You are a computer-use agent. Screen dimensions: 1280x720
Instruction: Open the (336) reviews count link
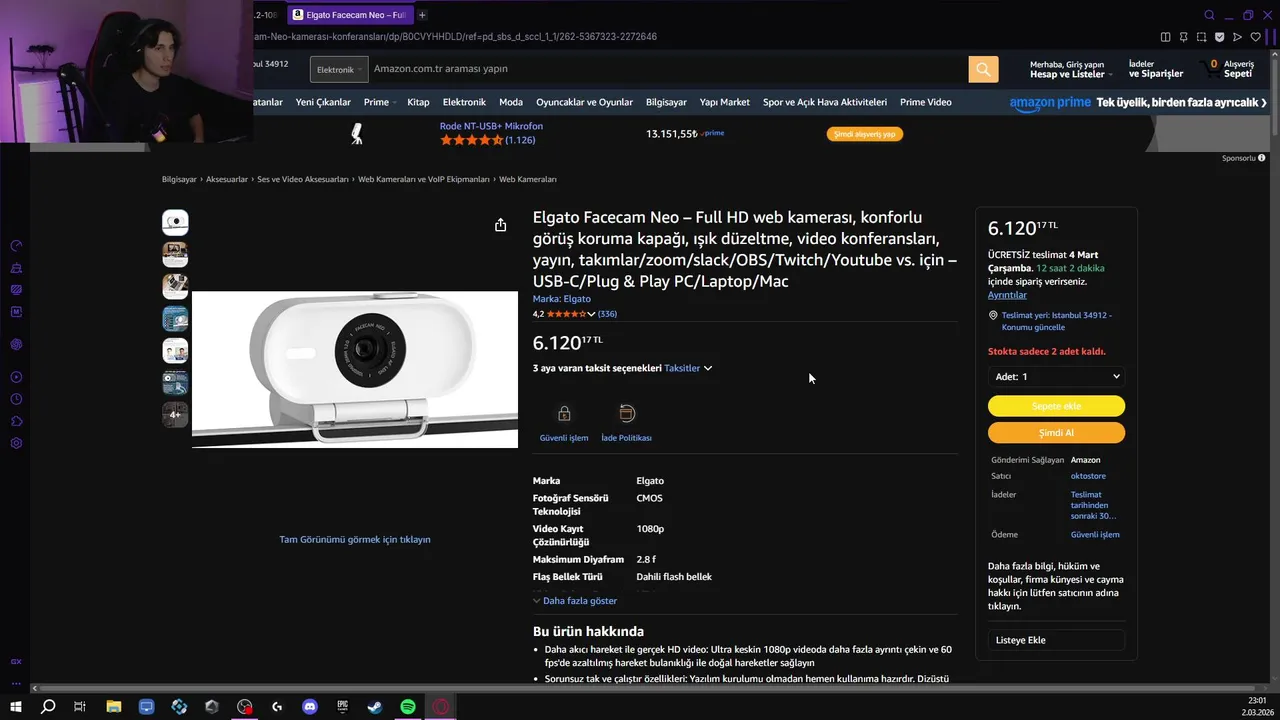point(607,314)
